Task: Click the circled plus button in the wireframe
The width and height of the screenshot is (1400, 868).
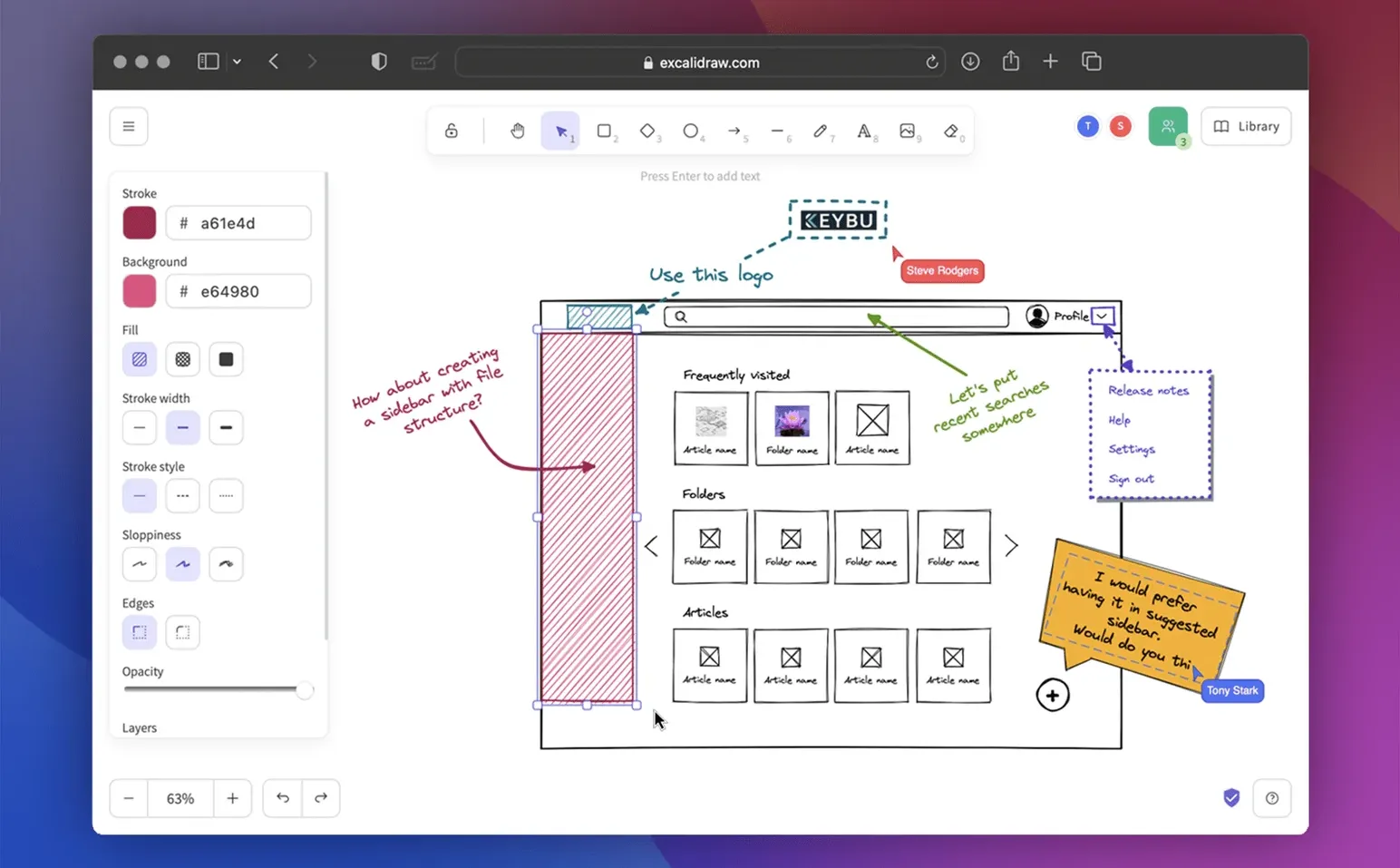Action: click(1053, 696)
